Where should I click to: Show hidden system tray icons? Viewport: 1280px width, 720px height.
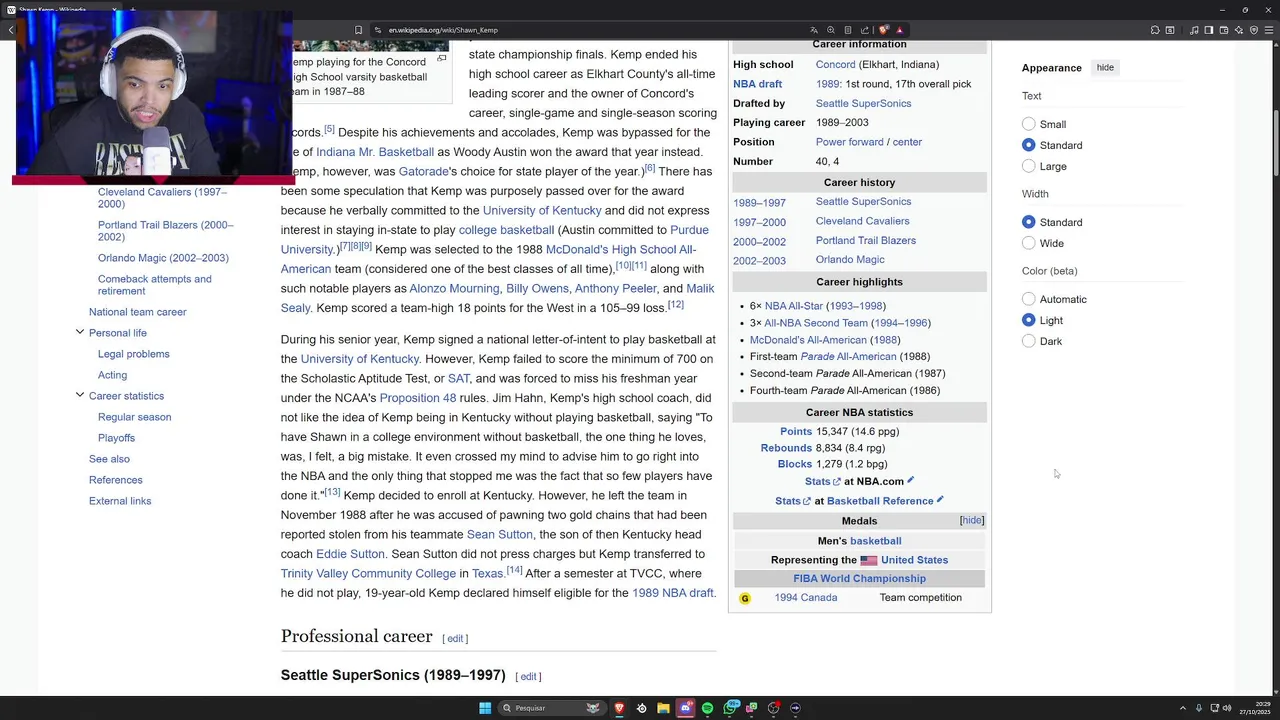click(1183, 708)
